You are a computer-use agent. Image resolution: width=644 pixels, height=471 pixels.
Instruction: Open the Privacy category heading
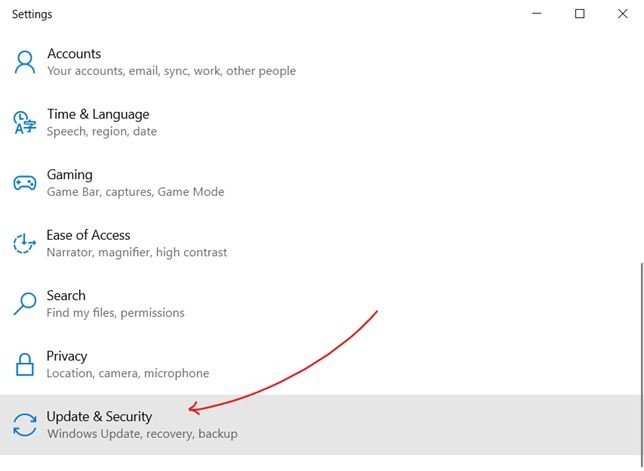pyautogui.click(x=67, y=356)
